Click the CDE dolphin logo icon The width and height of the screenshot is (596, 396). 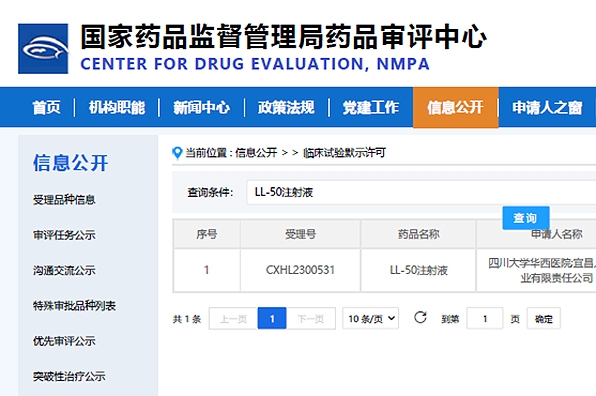click(x=43, y=49)
